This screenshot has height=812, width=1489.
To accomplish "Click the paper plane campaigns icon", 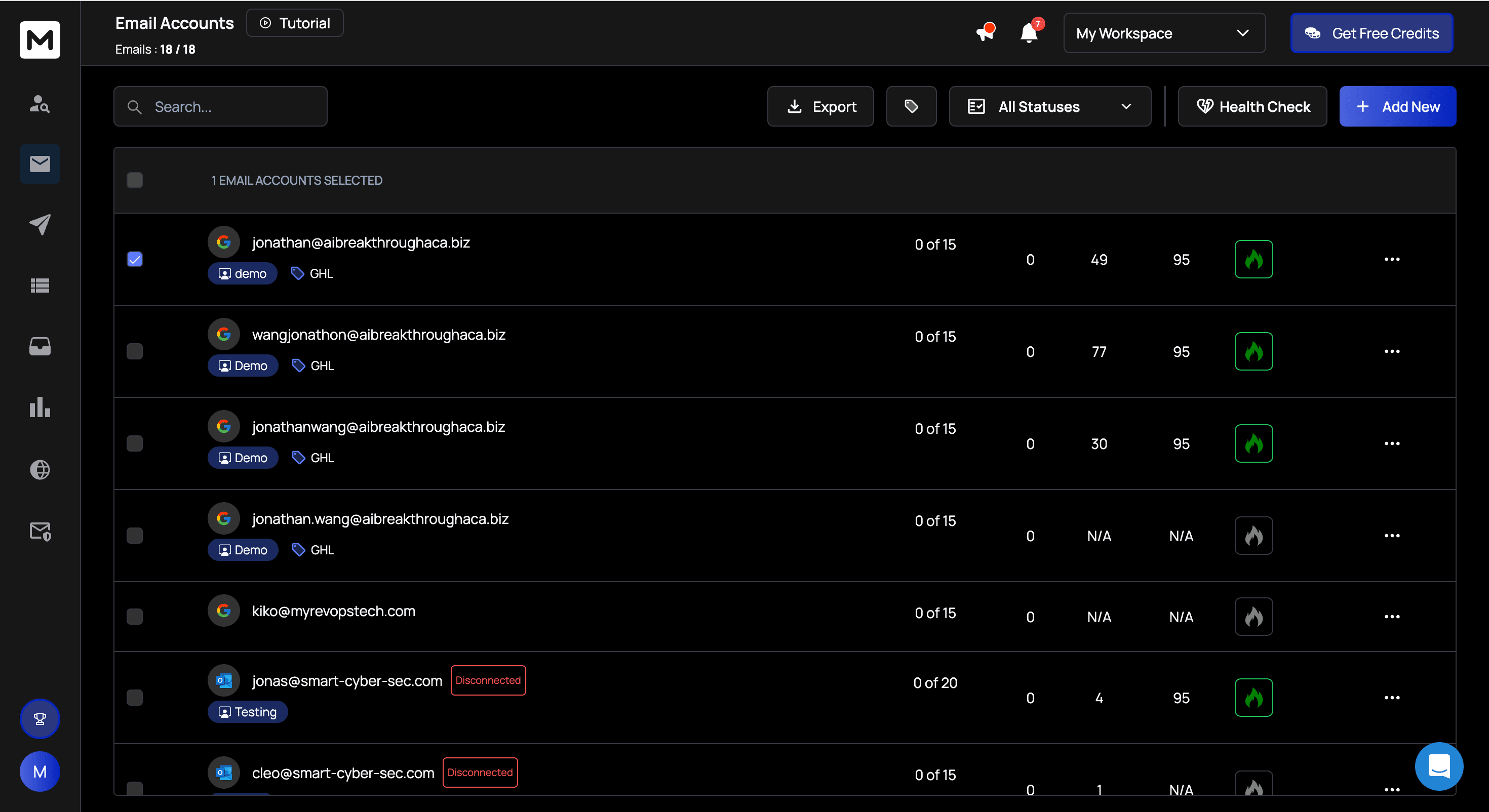I will [x=40, y=225].
